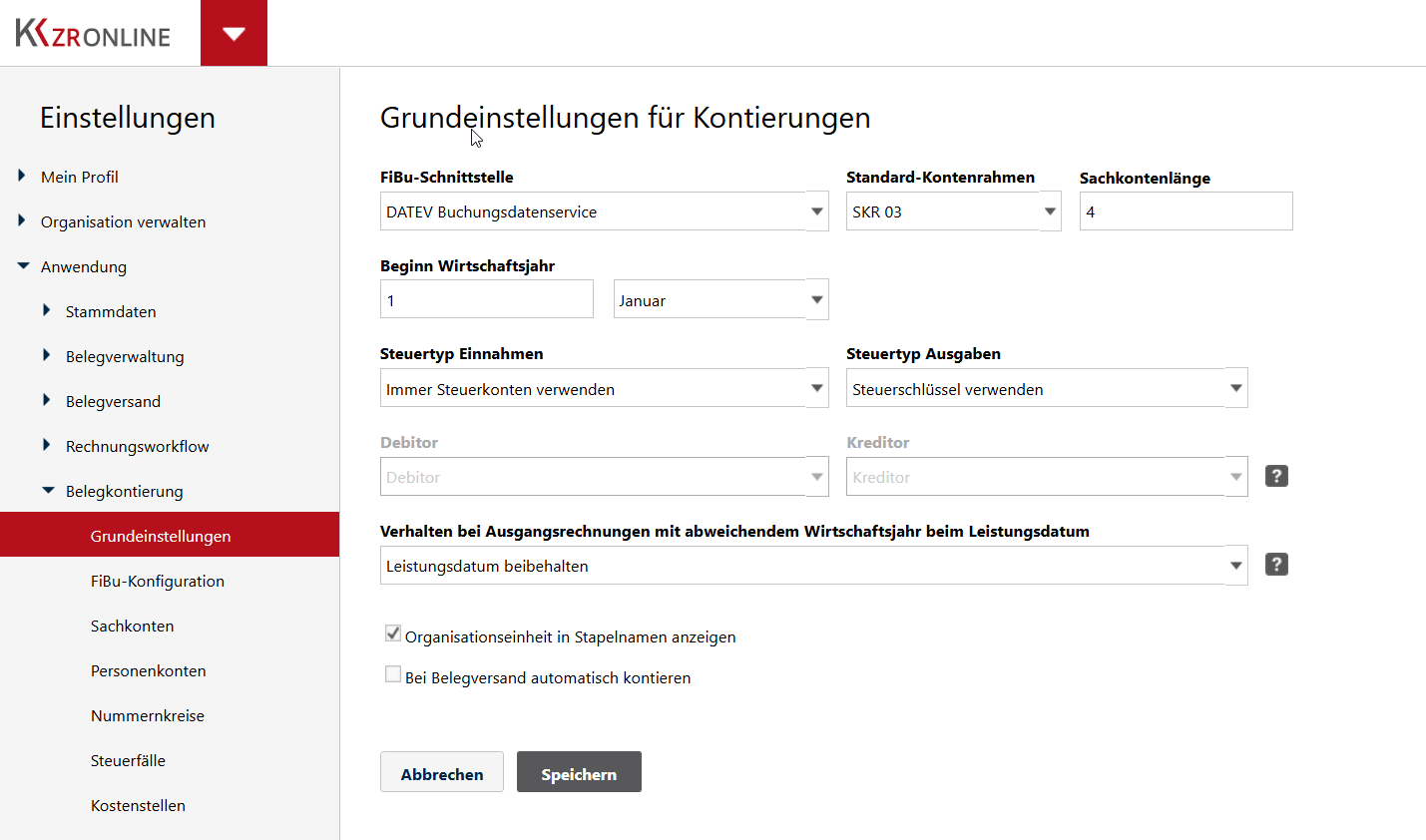Enable Bei Belegversand automatisch kontieren
This screenshot has height=840, width=1426.
[393, 674]
